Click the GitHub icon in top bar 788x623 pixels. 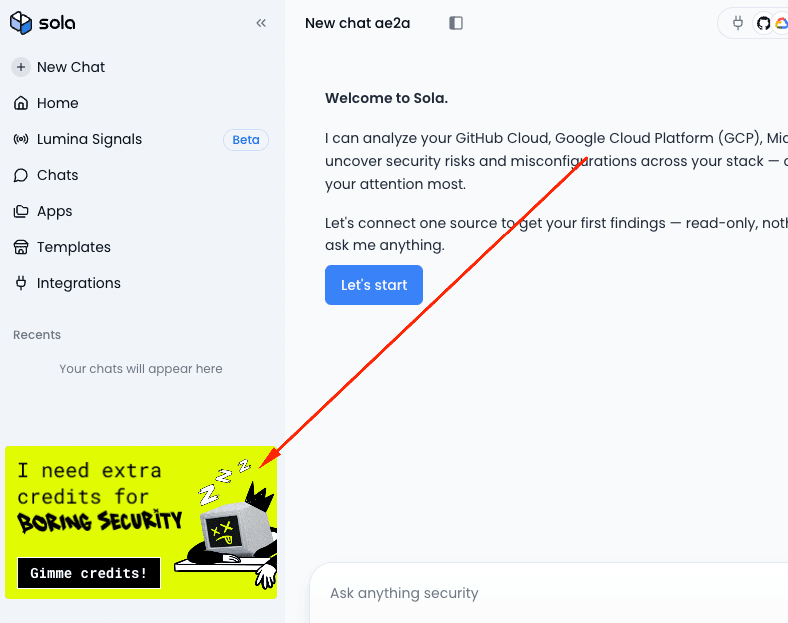click(x=763, y=23)
